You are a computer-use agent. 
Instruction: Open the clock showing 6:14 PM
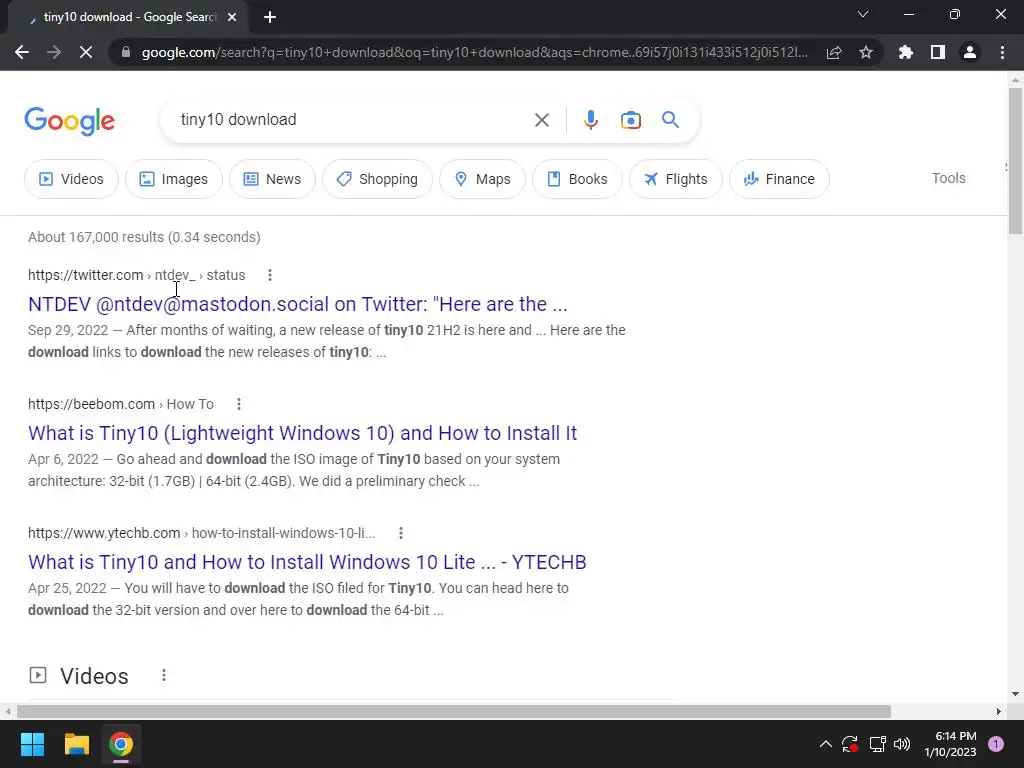click(x=950, y=744)
